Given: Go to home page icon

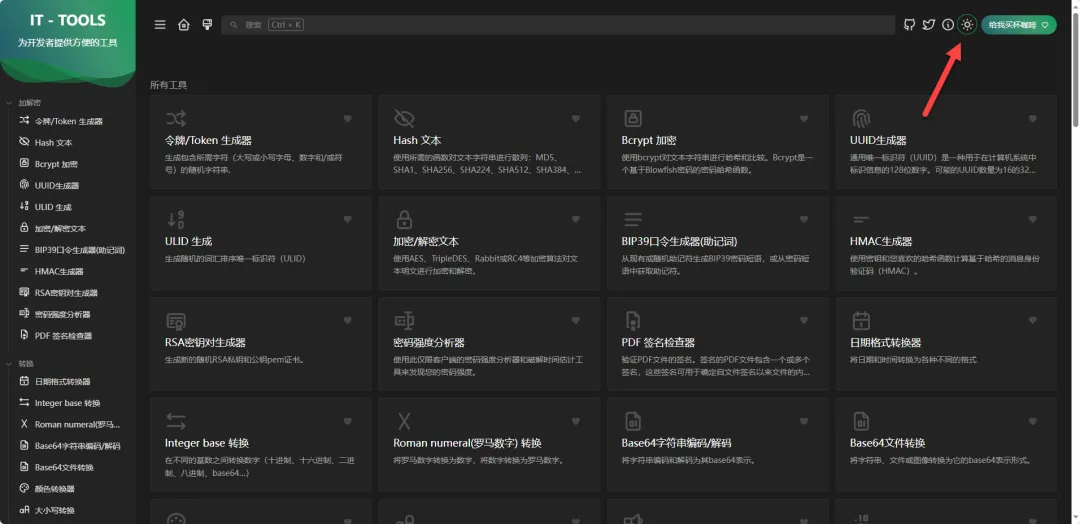Looking at the screenshot, I should click(183, 25).
